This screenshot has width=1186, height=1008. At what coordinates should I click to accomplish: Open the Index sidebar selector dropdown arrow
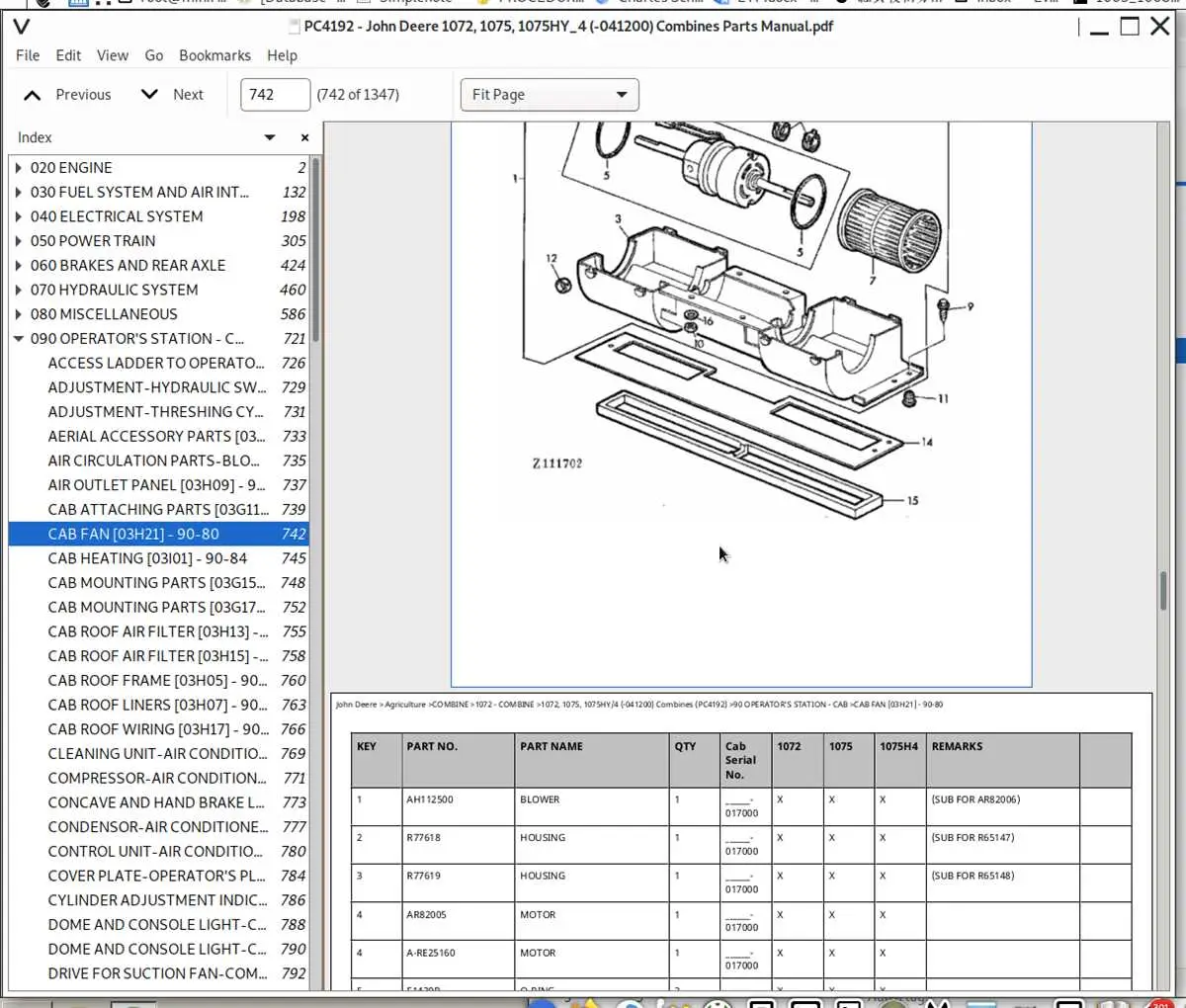click(x=269, y=137)
